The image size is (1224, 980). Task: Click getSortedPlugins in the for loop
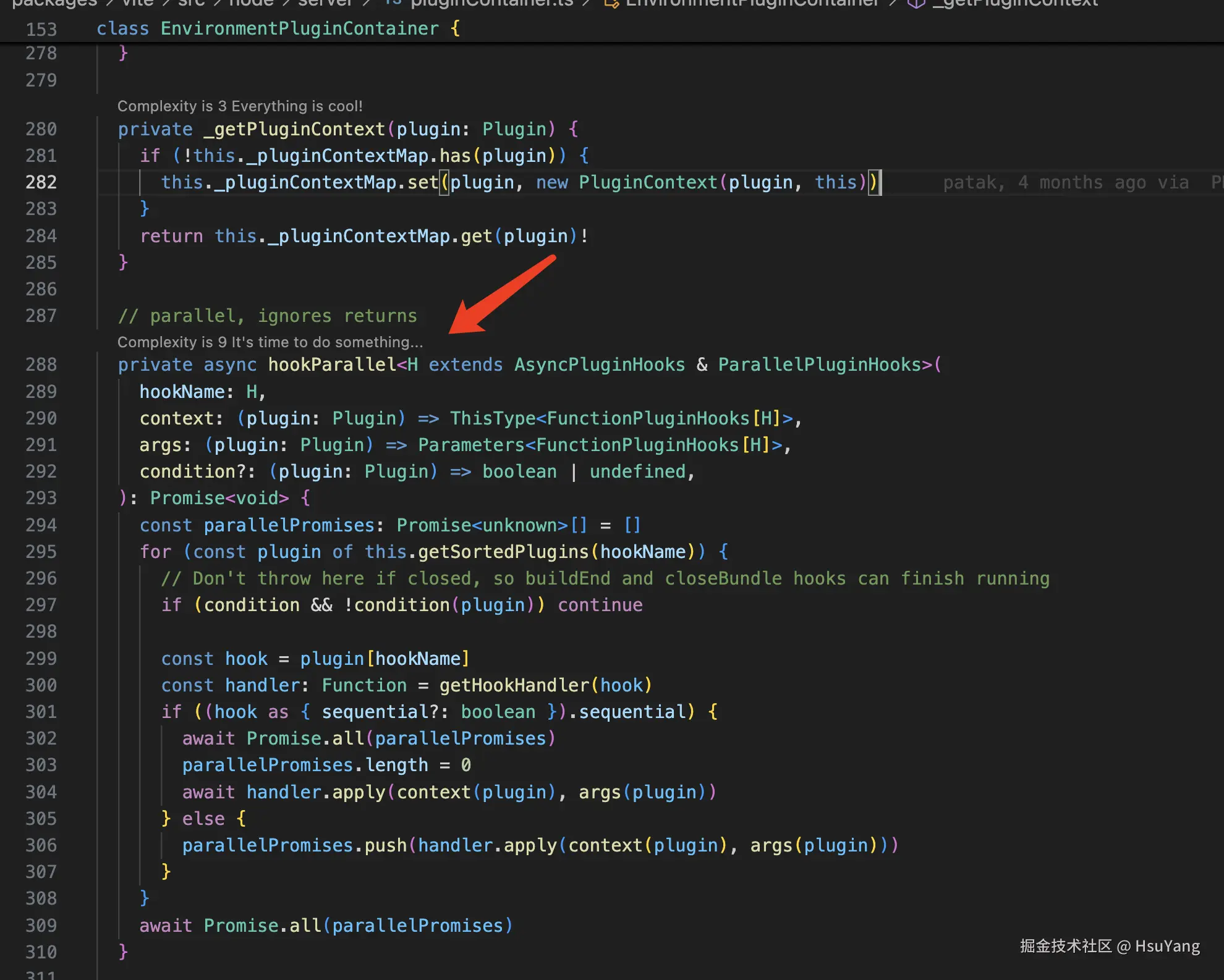[x=503, y=552]
